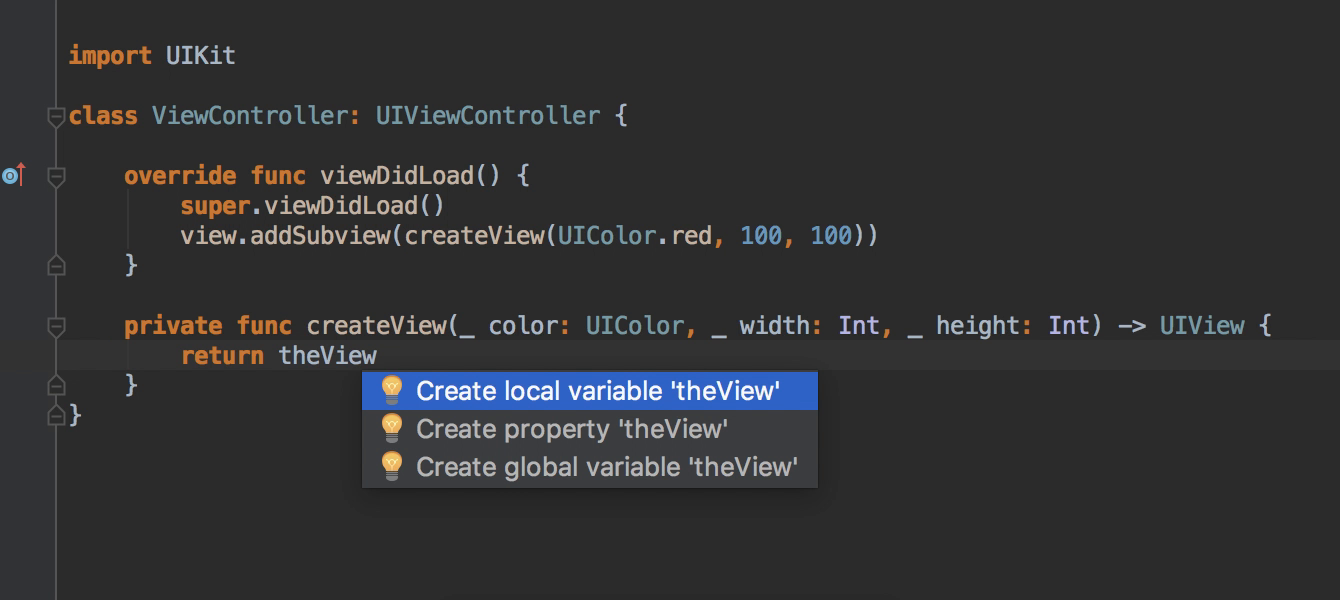Collapse the ViewController class fold marker
Viewport: 1340px width, 600px height.
coord(57,116)
